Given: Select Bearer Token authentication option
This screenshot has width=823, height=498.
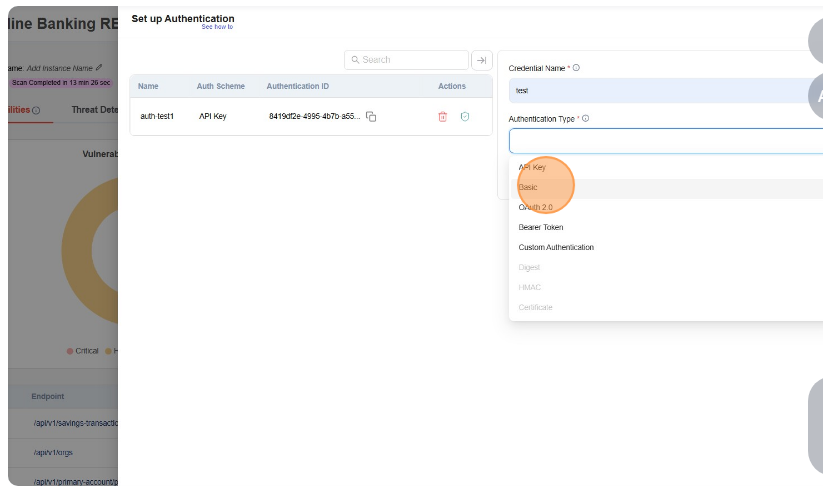Looking at the screenshot, I should [x=540, y=227].
